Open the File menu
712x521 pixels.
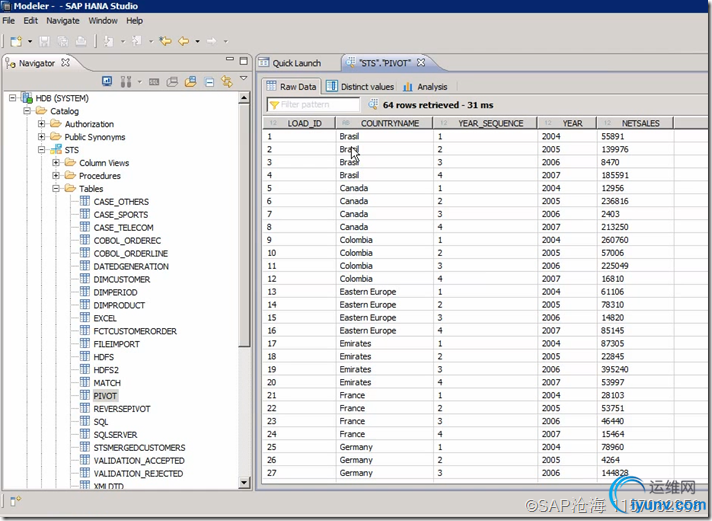9,20
